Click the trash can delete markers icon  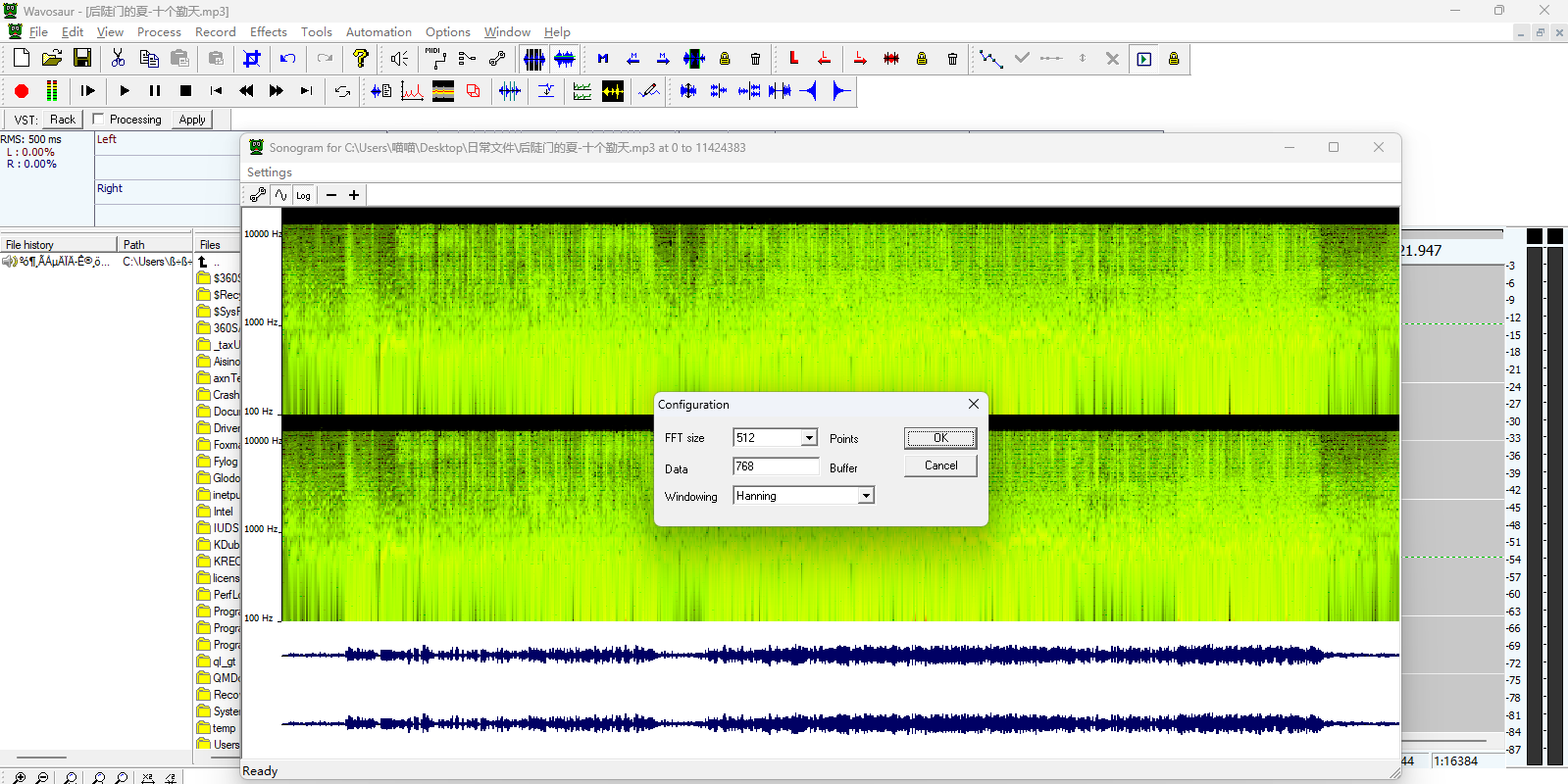[755, 59]
